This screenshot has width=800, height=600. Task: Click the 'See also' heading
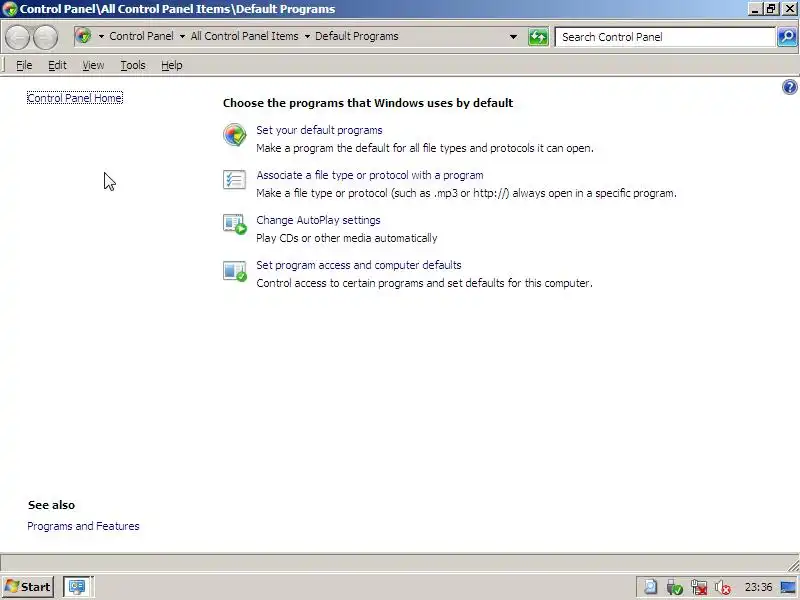click(52, 505)
